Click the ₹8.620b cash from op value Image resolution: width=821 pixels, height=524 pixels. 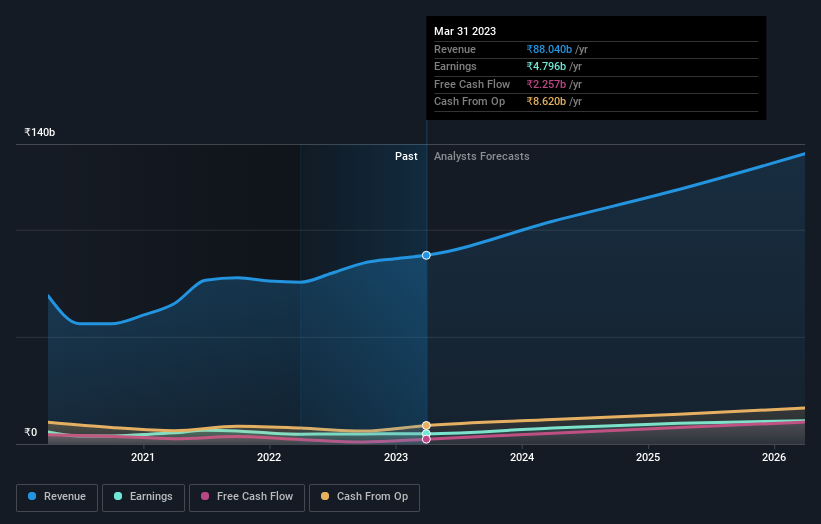tap(546, 102)
